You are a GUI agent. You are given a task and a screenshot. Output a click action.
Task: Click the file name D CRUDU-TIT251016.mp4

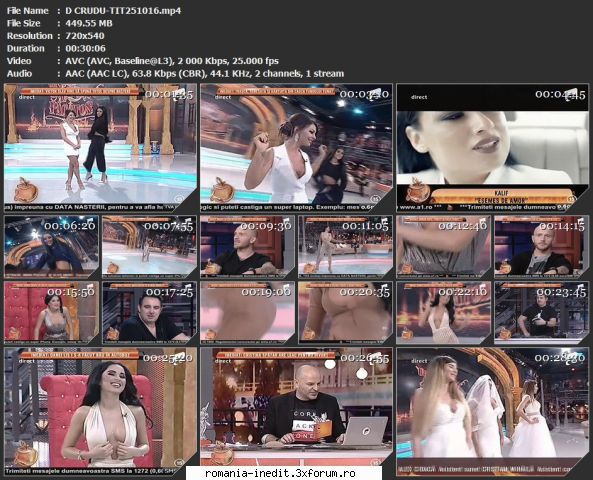coord(123,11)
